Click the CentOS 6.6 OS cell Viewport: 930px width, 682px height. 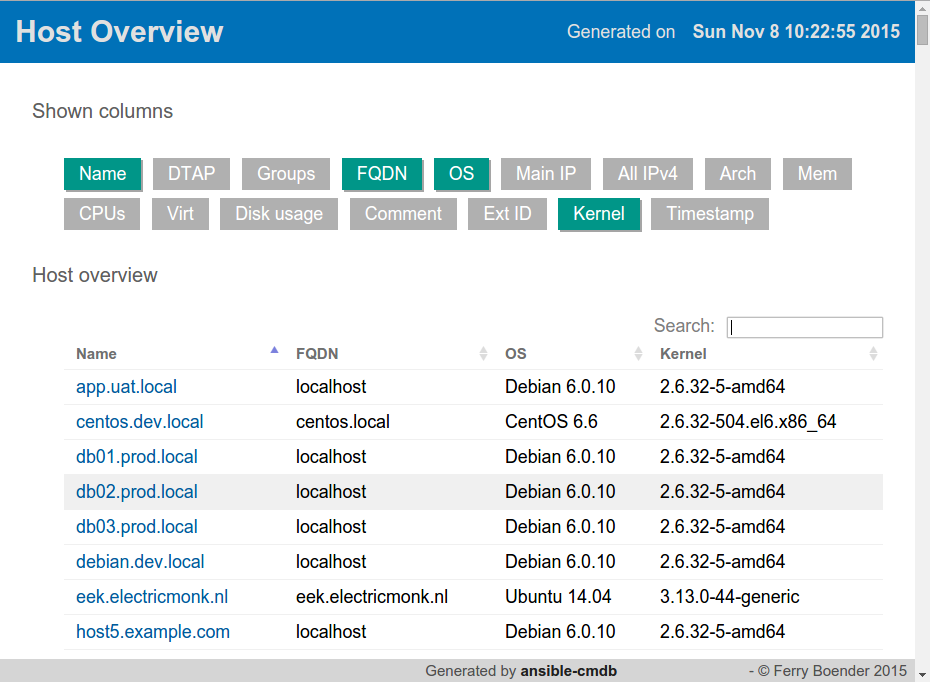click(551, 422)
